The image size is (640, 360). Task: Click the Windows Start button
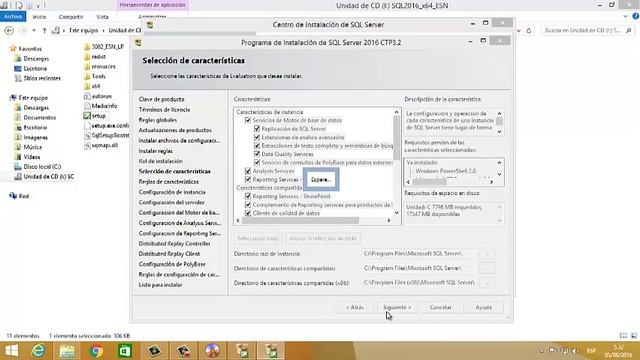point(11,351)
